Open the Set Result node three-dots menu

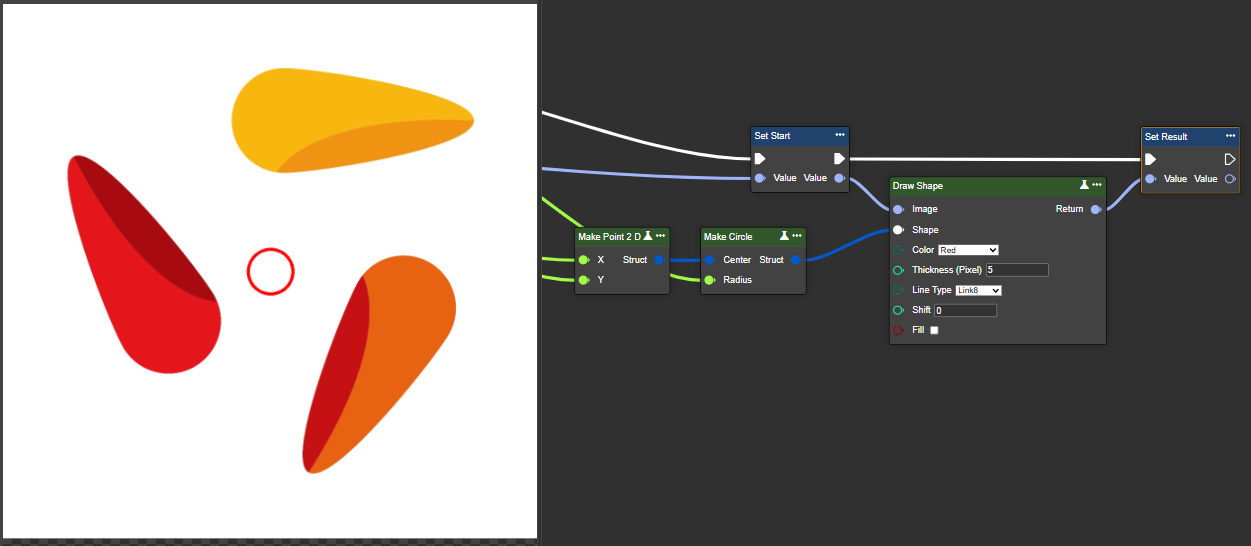point(1231,135)
